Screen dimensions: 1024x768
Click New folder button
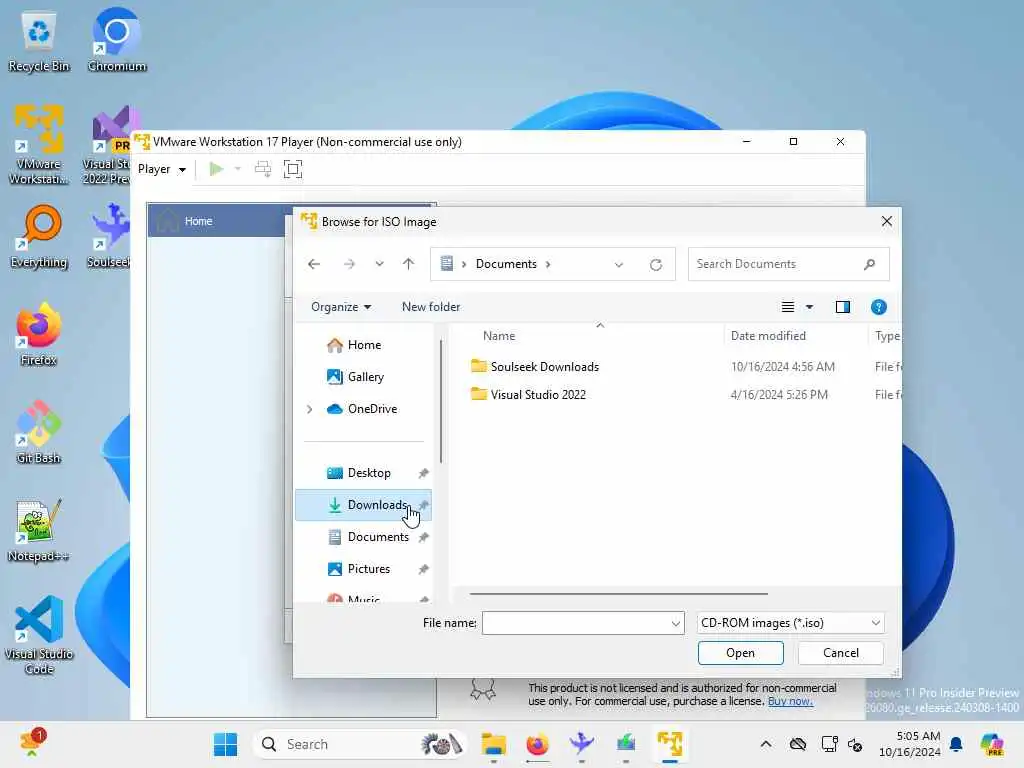click(431, 307)
